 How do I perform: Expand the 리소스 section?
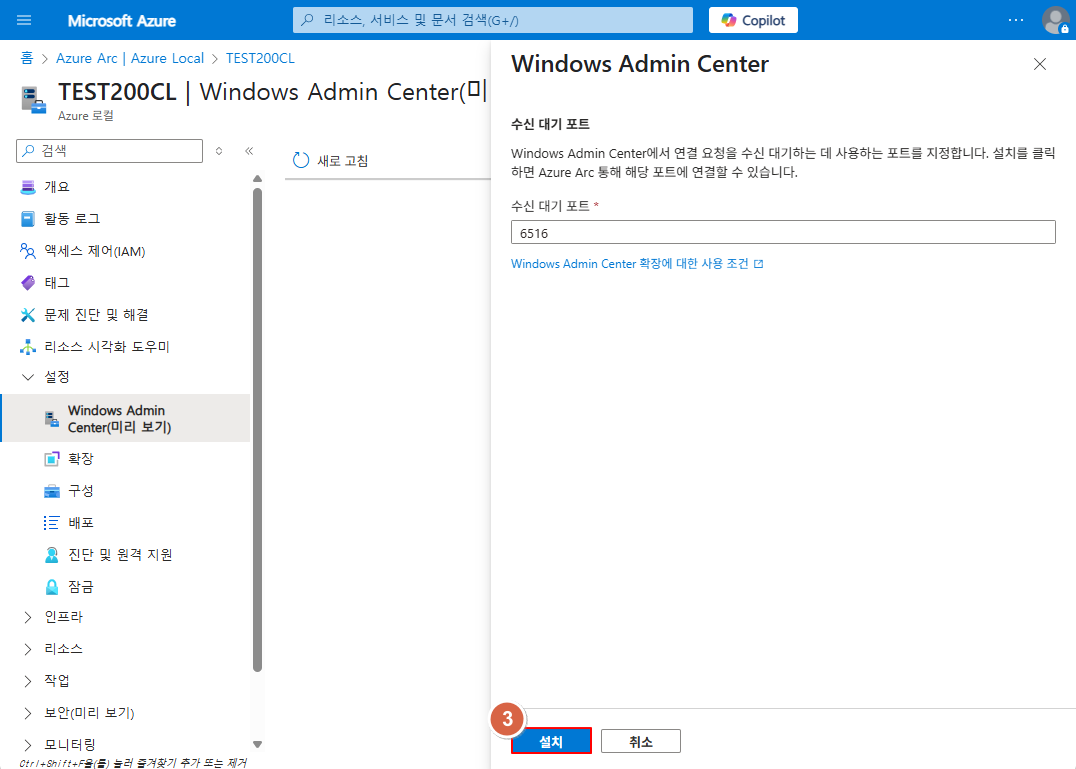coord(27,649)
